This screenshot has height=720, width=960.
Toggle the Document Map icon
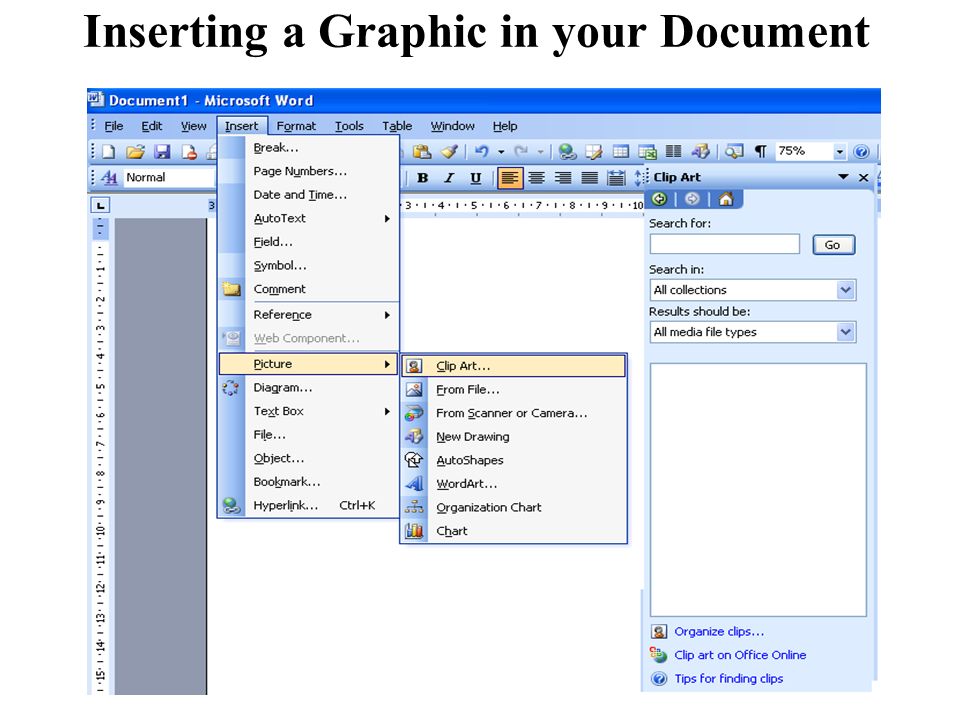point(733,151)
